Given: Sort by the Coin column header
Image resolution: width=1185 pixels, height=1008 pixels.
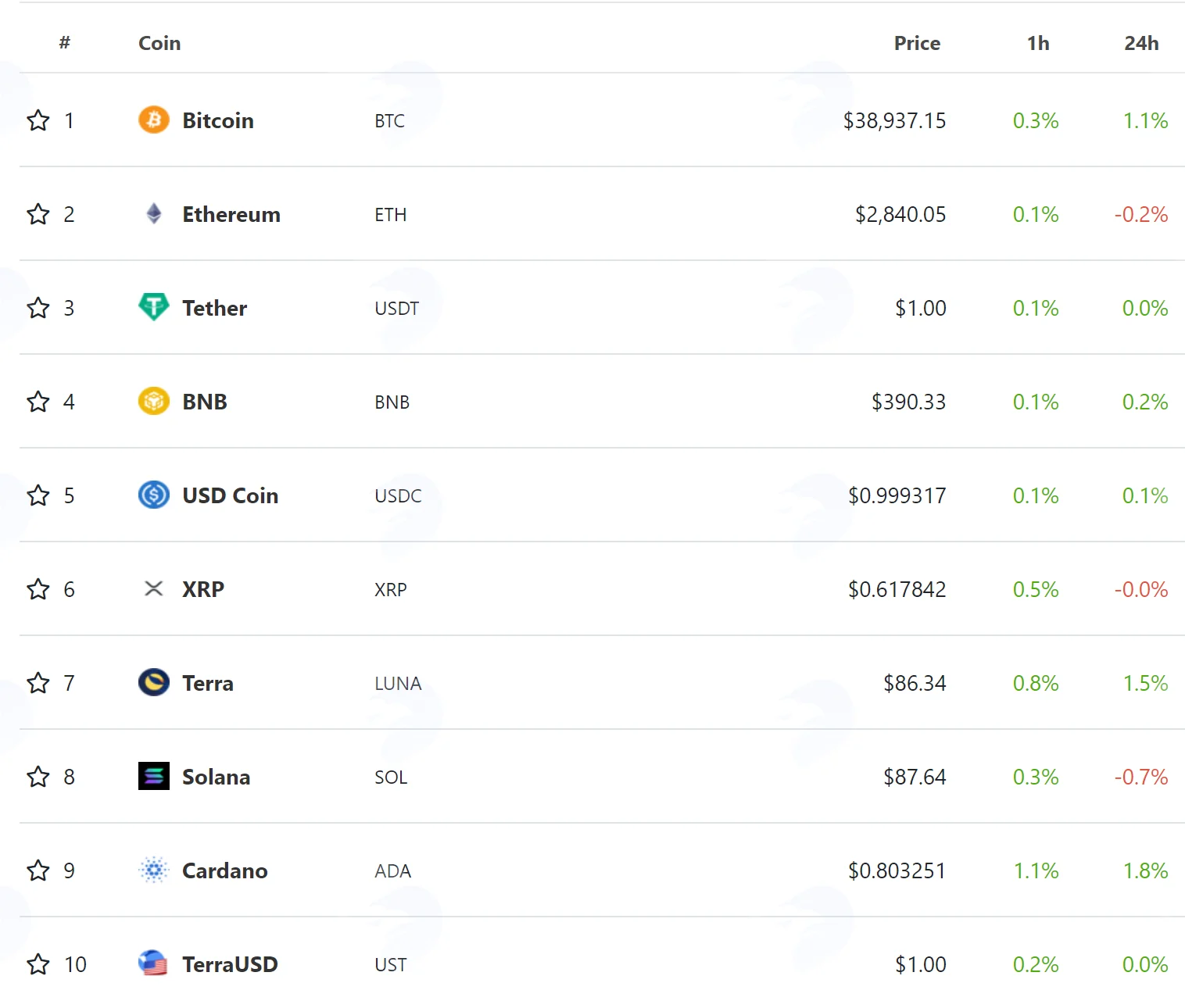Looking at the screenshot, I should point(159,43).
